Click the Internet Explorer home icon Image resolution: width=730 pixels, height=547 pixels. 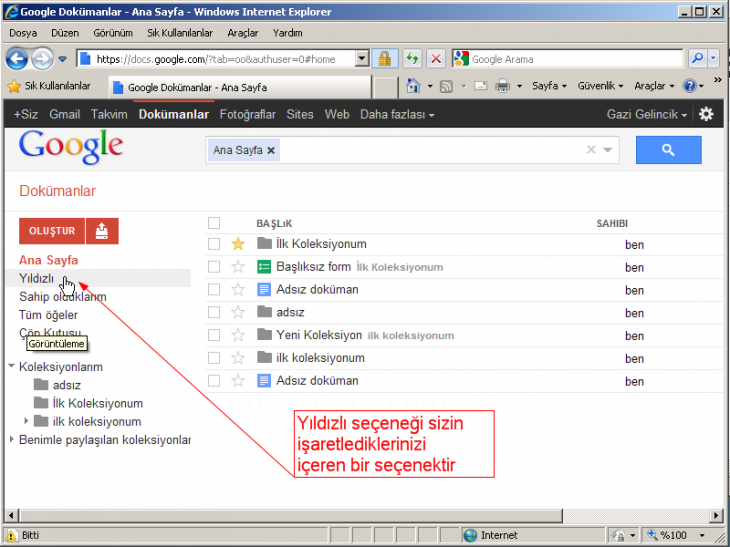tap(413, 86)
